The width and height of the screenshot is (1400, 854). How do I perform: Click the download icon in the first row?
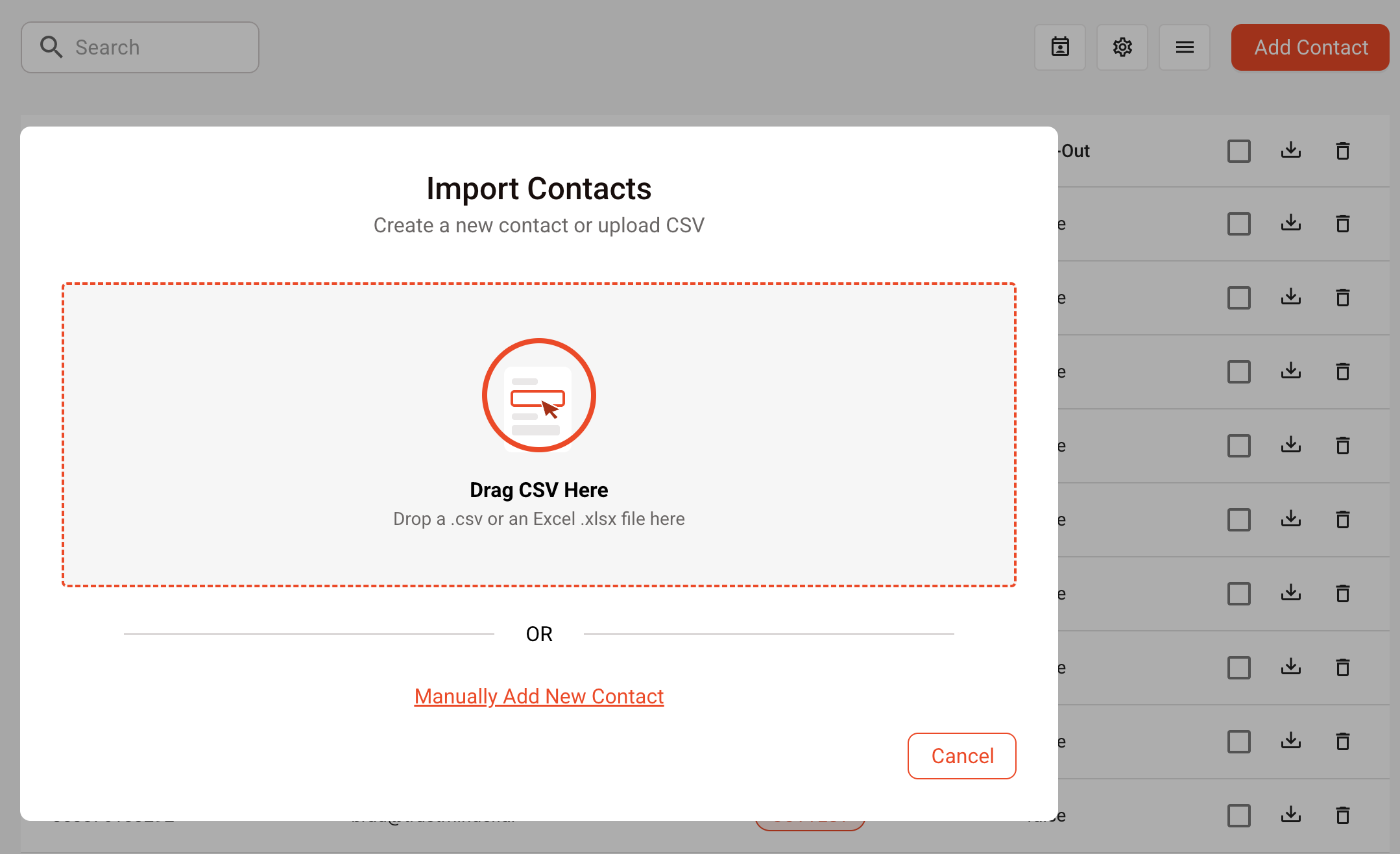click(x=1291, y=151)
